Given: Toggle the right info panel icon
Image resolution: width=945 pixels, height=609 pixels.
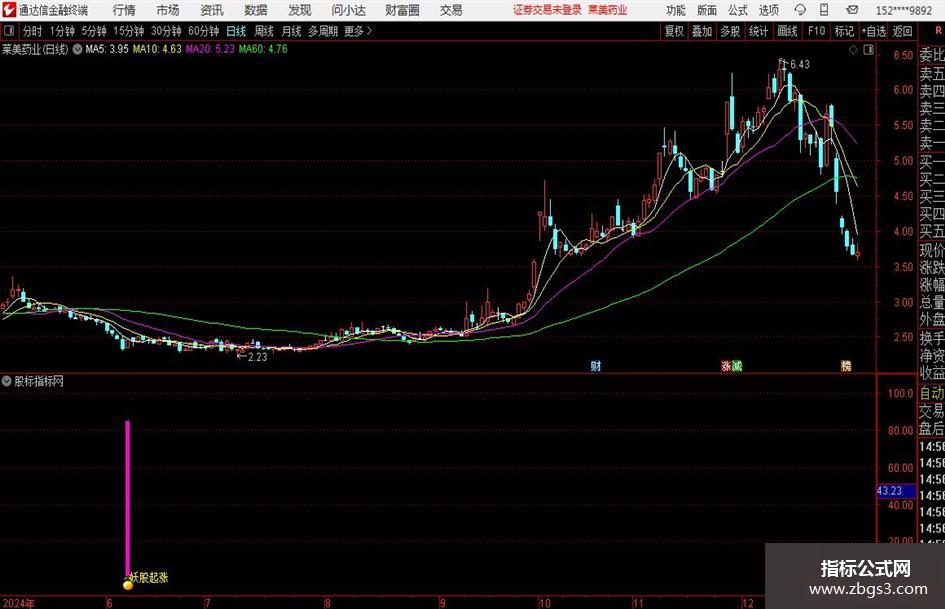Looking at the screenshot, I should (x=868, y=50).
